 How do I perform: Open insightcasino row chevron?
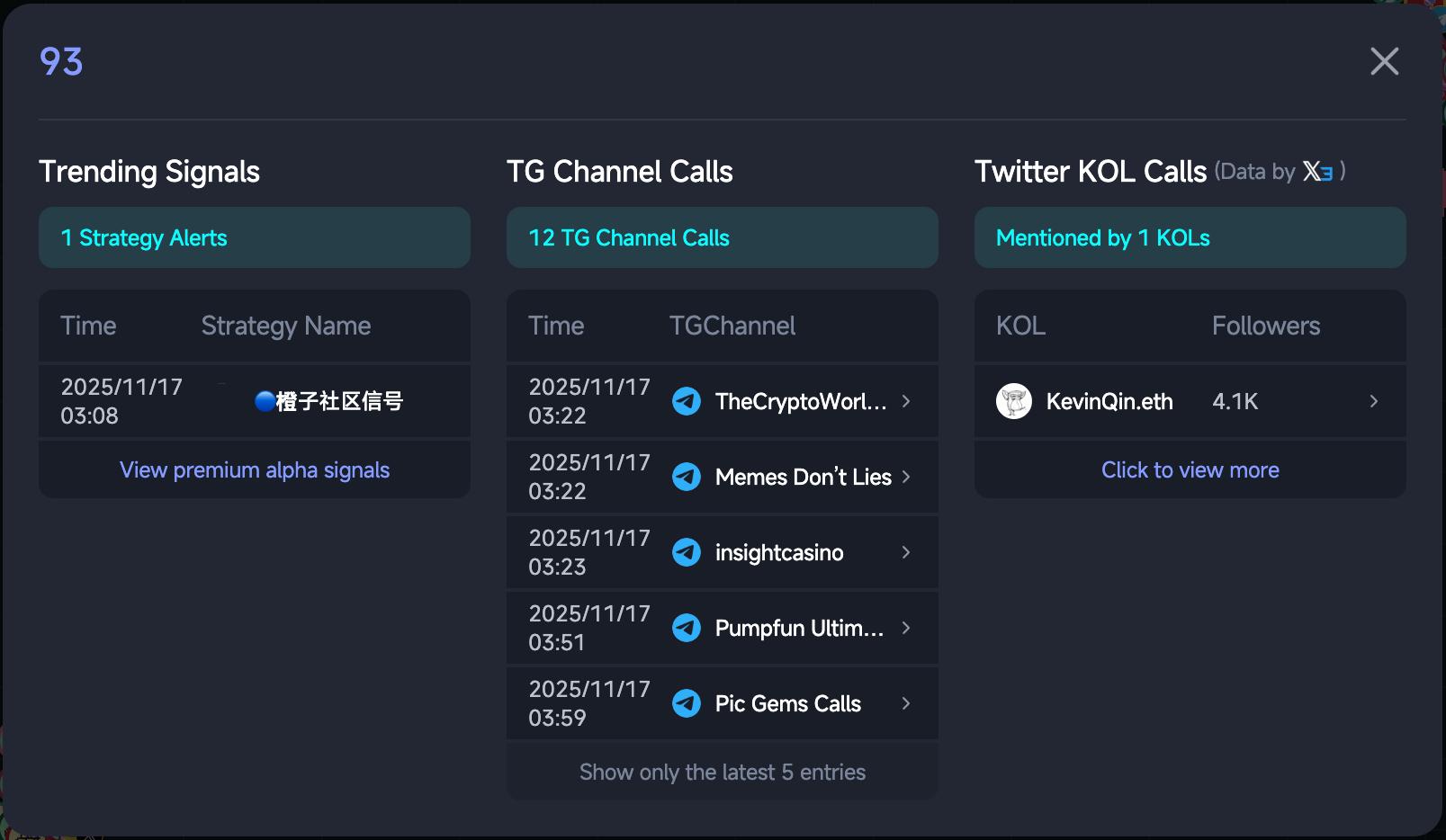pos(906,552)
